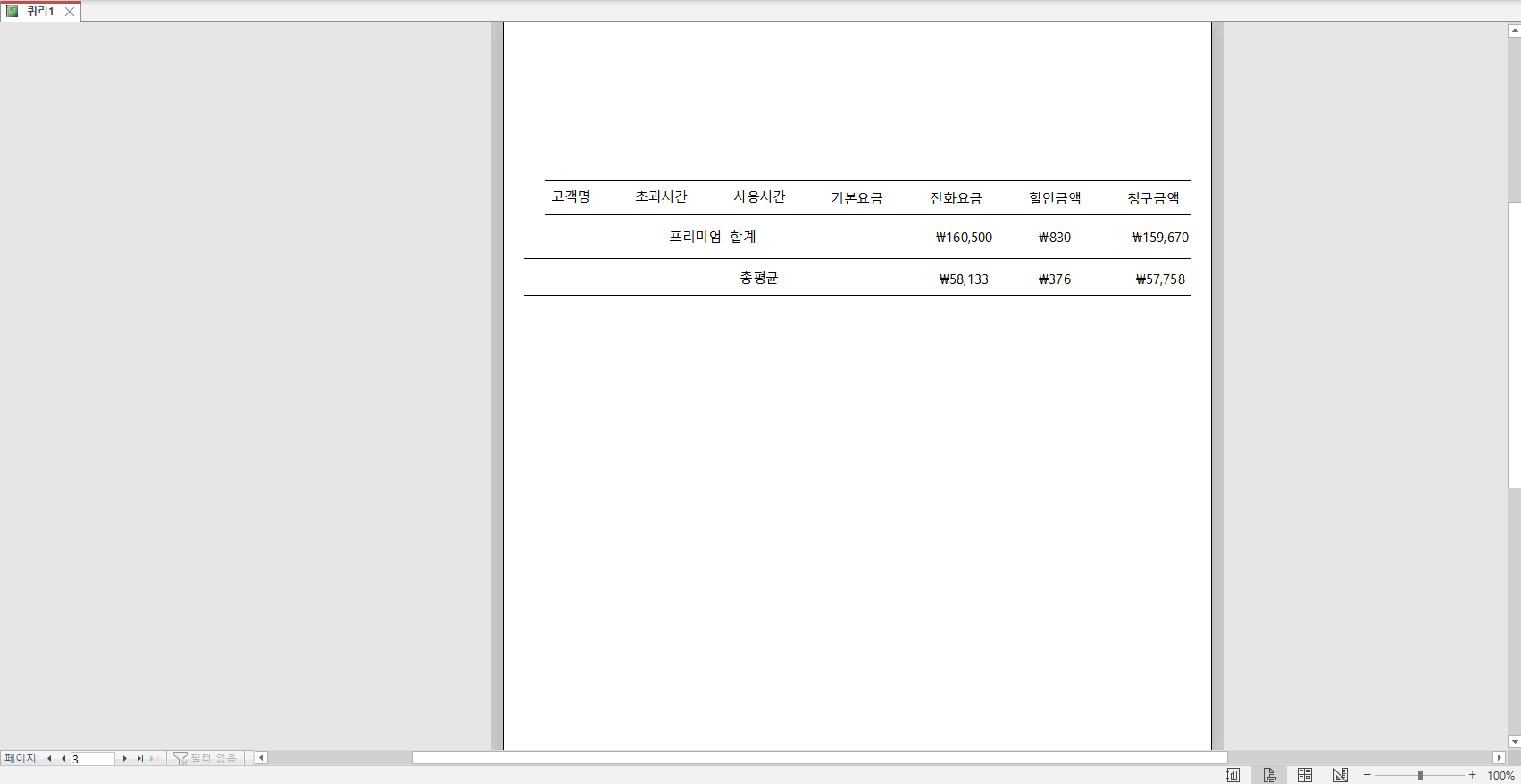
Task: Close the '쿼리1' tab
Action: (70, 12)
